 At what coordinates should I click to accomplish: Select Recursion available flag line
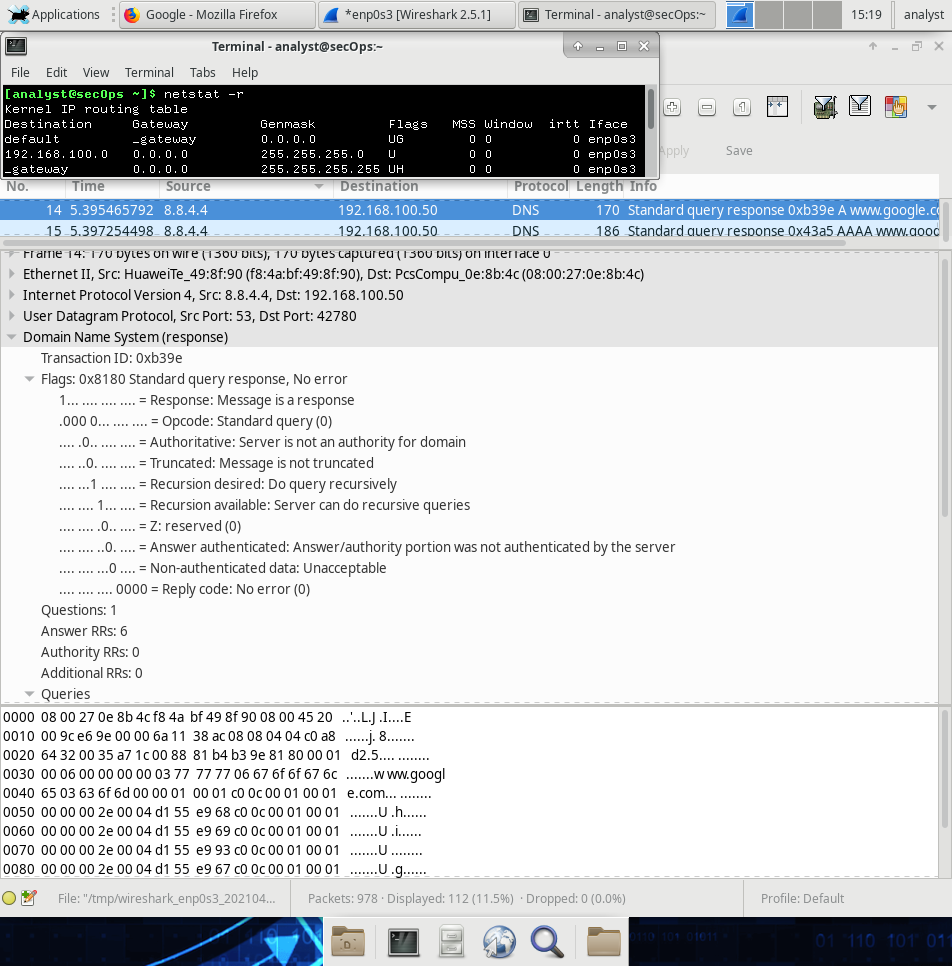click(264, 505)
